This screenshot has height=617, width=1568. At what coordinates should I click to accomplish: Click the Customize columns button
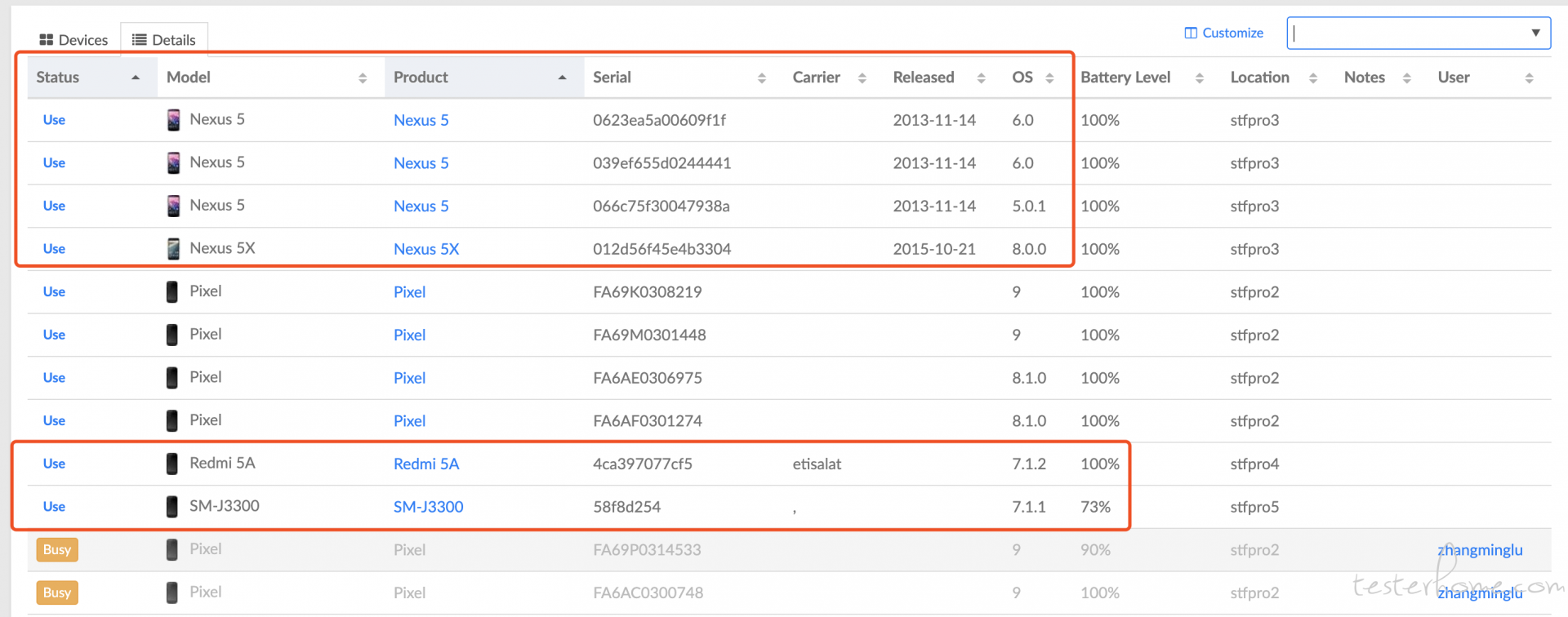click(1223, 33)
